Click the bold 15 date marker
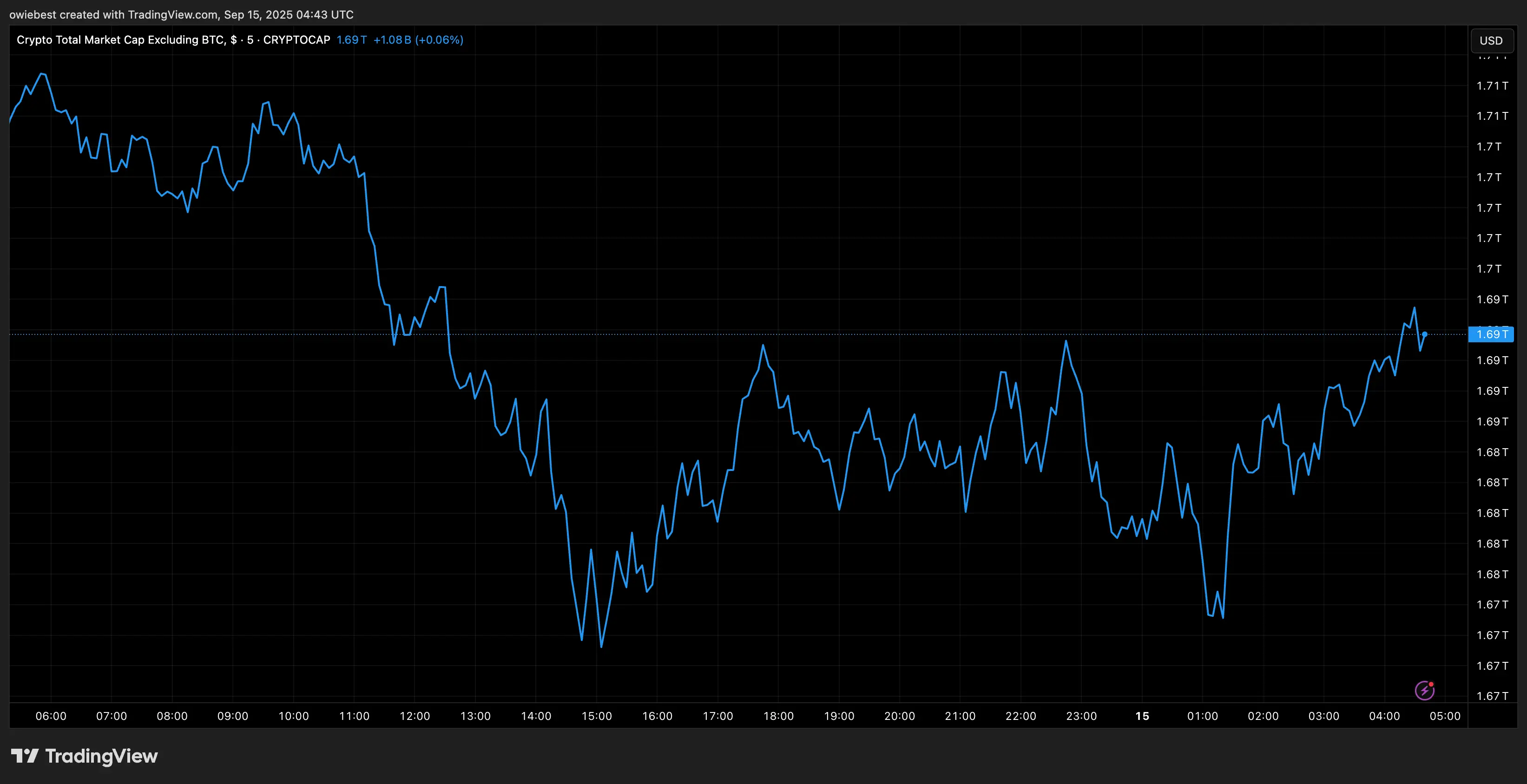This screenshot has width=1527, height=784. 1142,716
